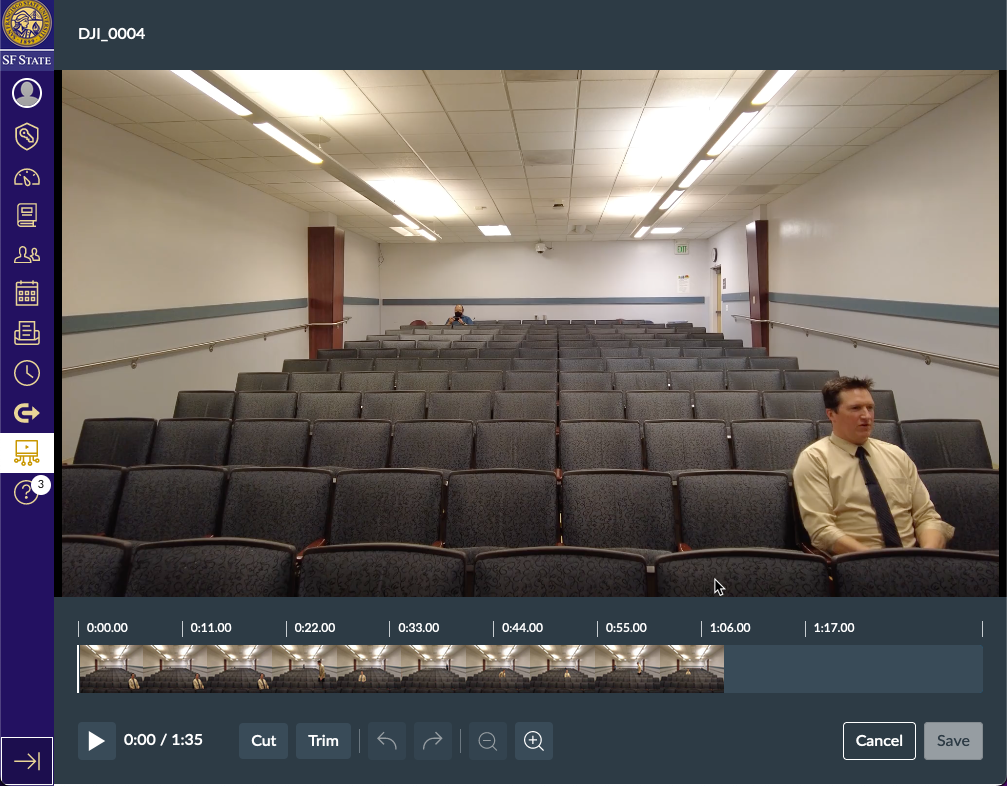Image resolution: width=1007 pixels, height=786 pixels.
Task: Click the Trim button
Action: tap(323, 741)
